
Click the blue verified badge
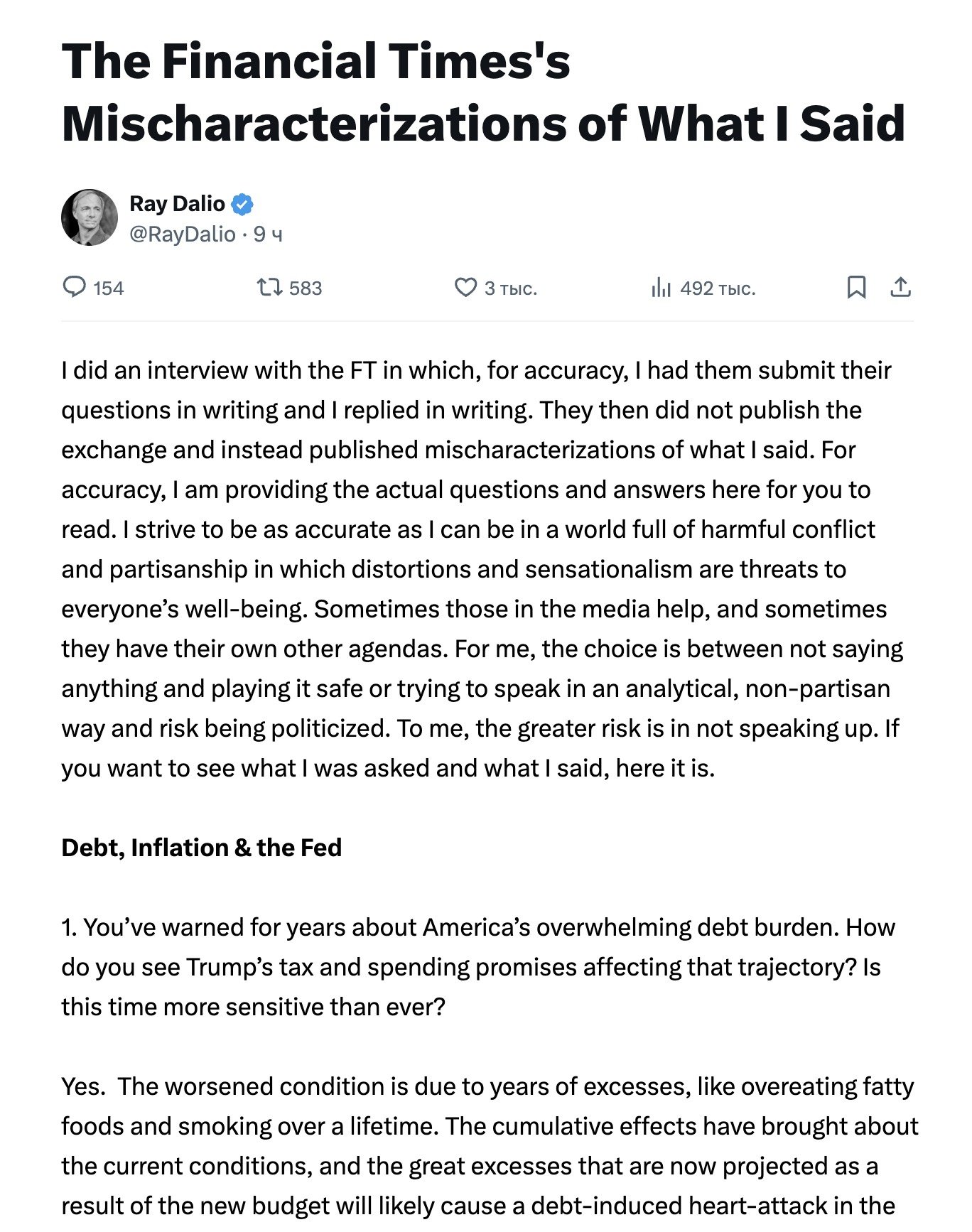pyautogui.click(x=242, y=204)
